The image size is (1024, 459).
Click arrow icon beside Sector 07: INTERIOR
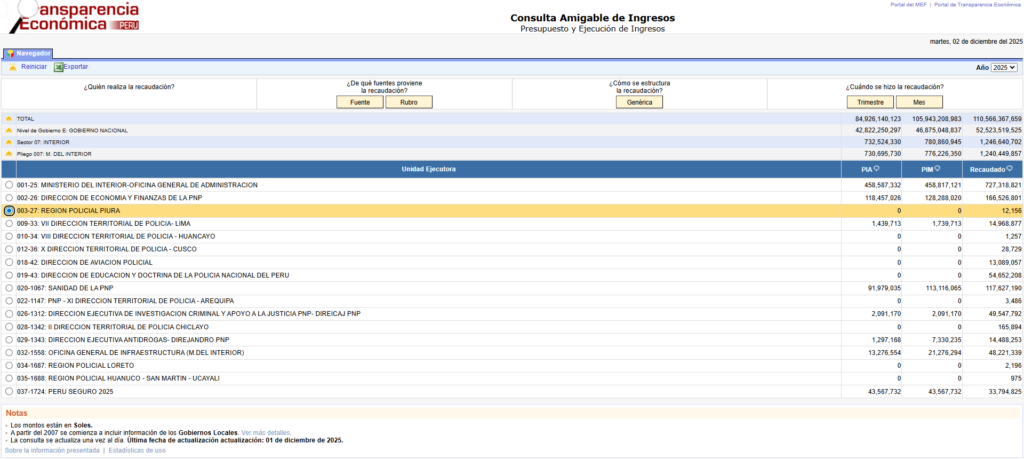[9, 142]
